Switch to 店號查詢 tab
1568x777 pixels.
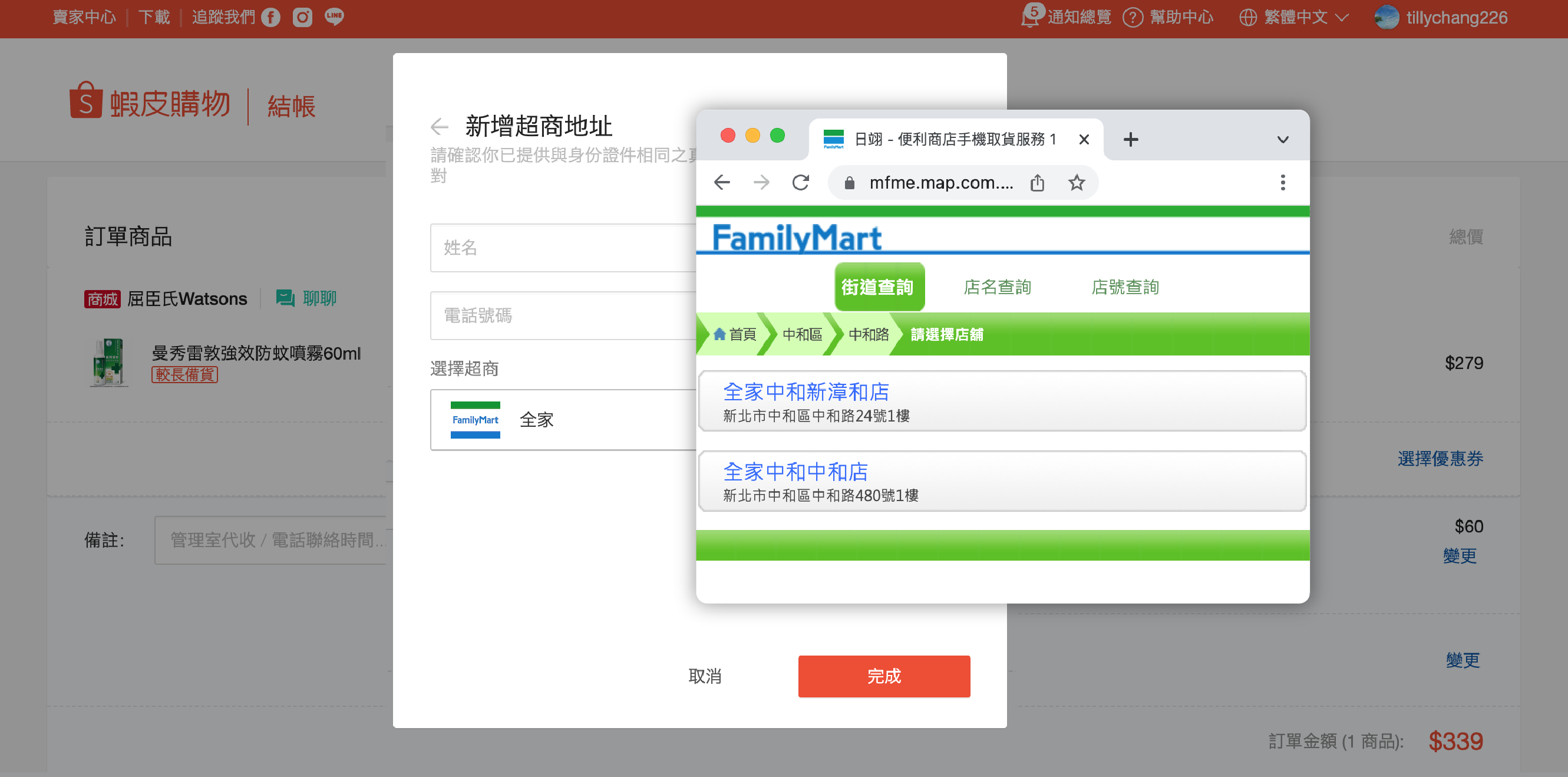pyautogui.click(x=1125, y=287)
